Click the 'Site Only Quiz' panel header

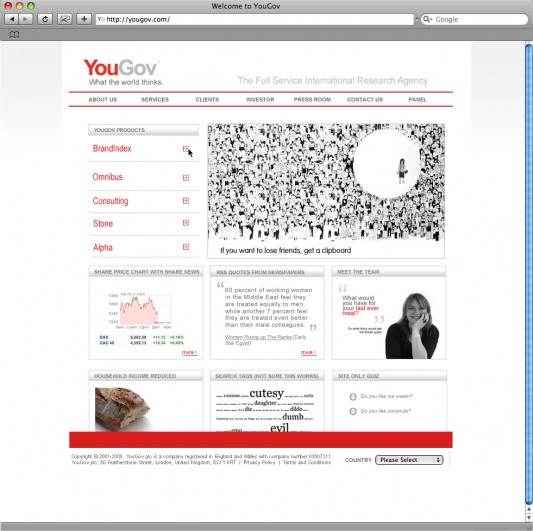[390, 376]
